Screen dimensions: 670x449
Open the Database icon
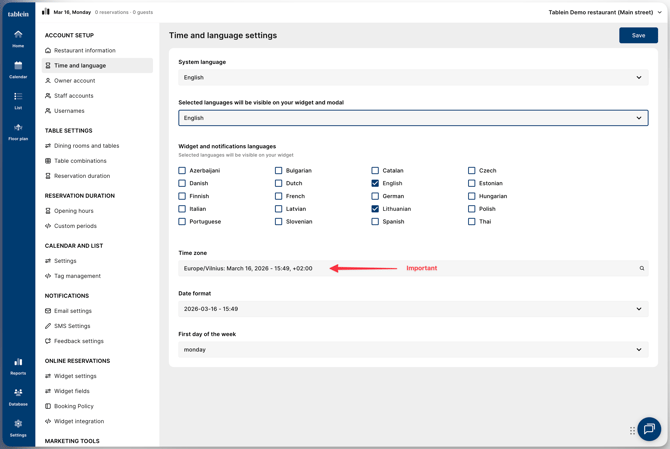point(18,396)
